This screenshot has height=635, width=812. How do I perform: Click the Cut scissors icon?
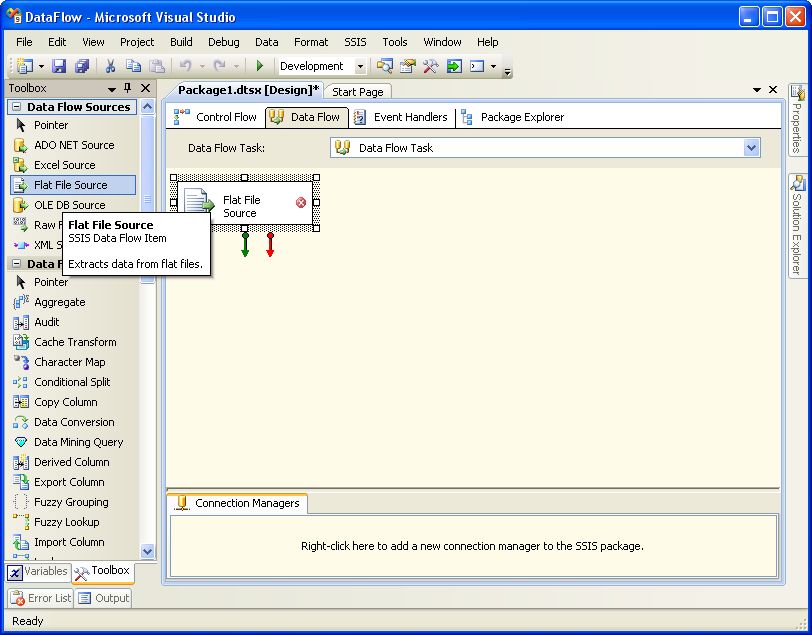(x=110, y=66)
